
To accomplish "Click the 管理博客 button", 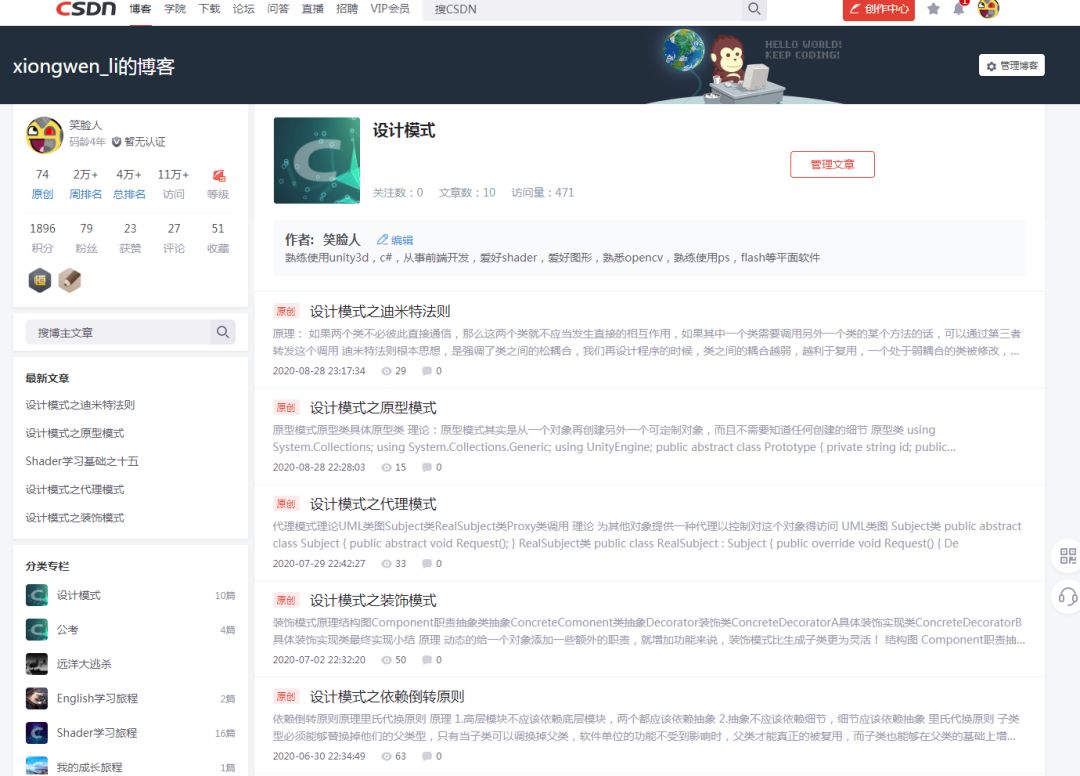I will 1012,65.
